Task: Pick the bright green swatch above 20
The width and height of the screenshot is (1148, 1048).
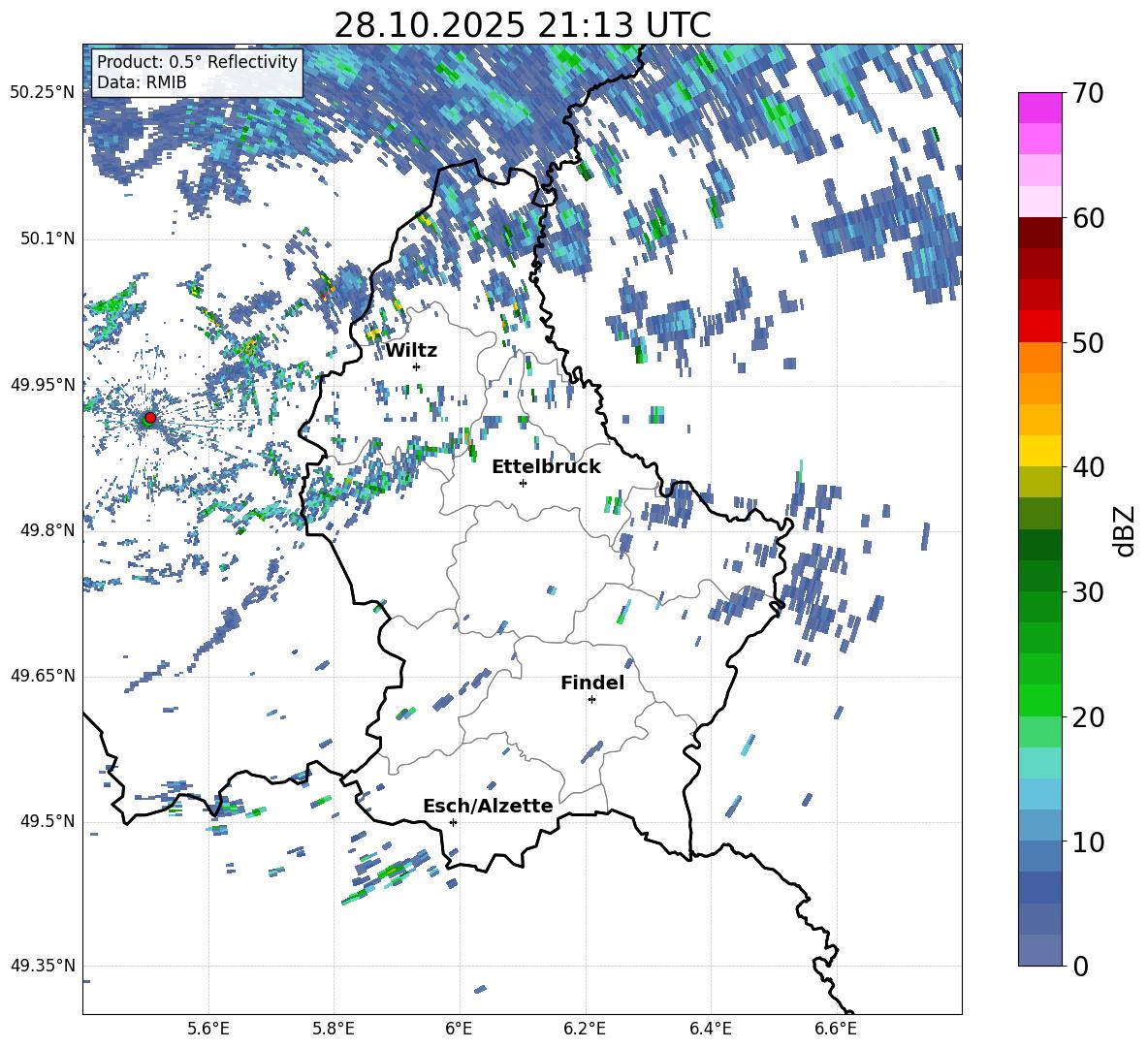Action: 1039,700
